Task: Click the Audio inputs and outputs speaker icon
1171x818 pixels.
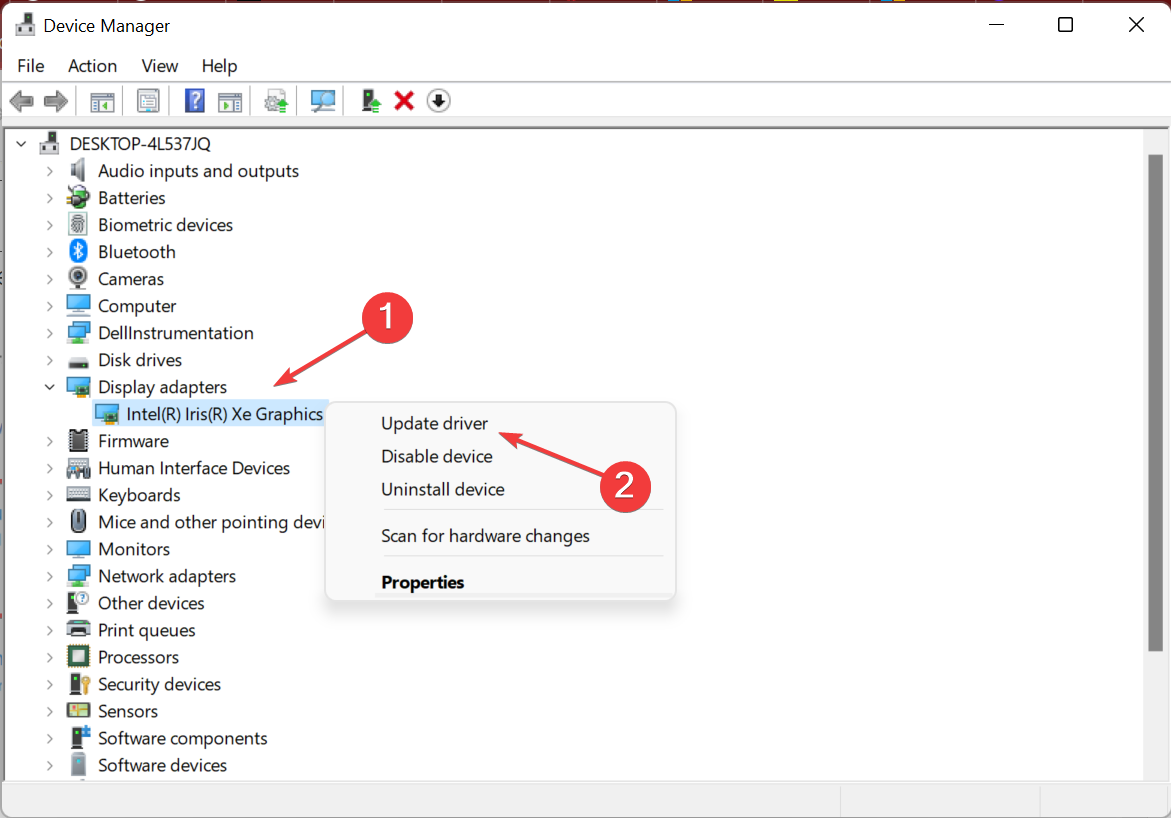Action: click(78, 170)
